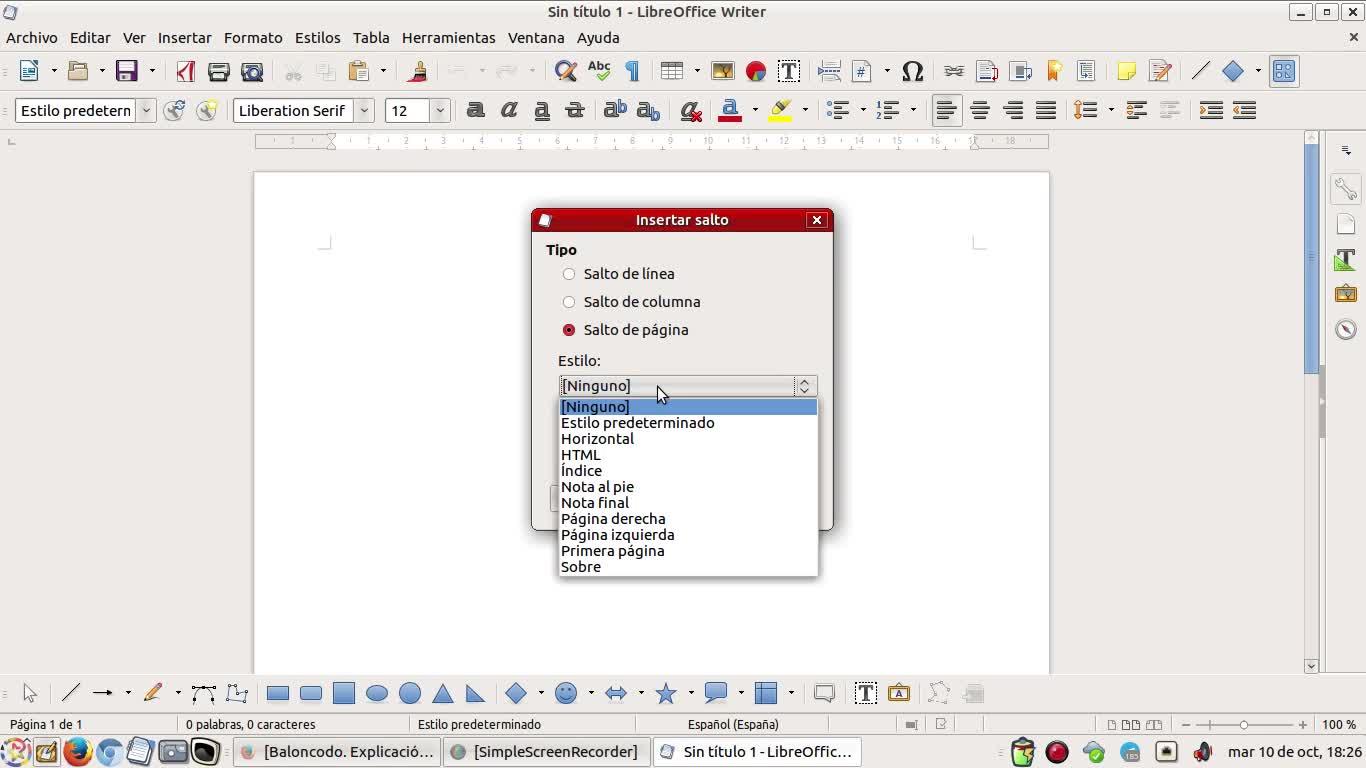Select the Salto de página option
This screenshot has height=768, width=1366.
pos(569,330)
